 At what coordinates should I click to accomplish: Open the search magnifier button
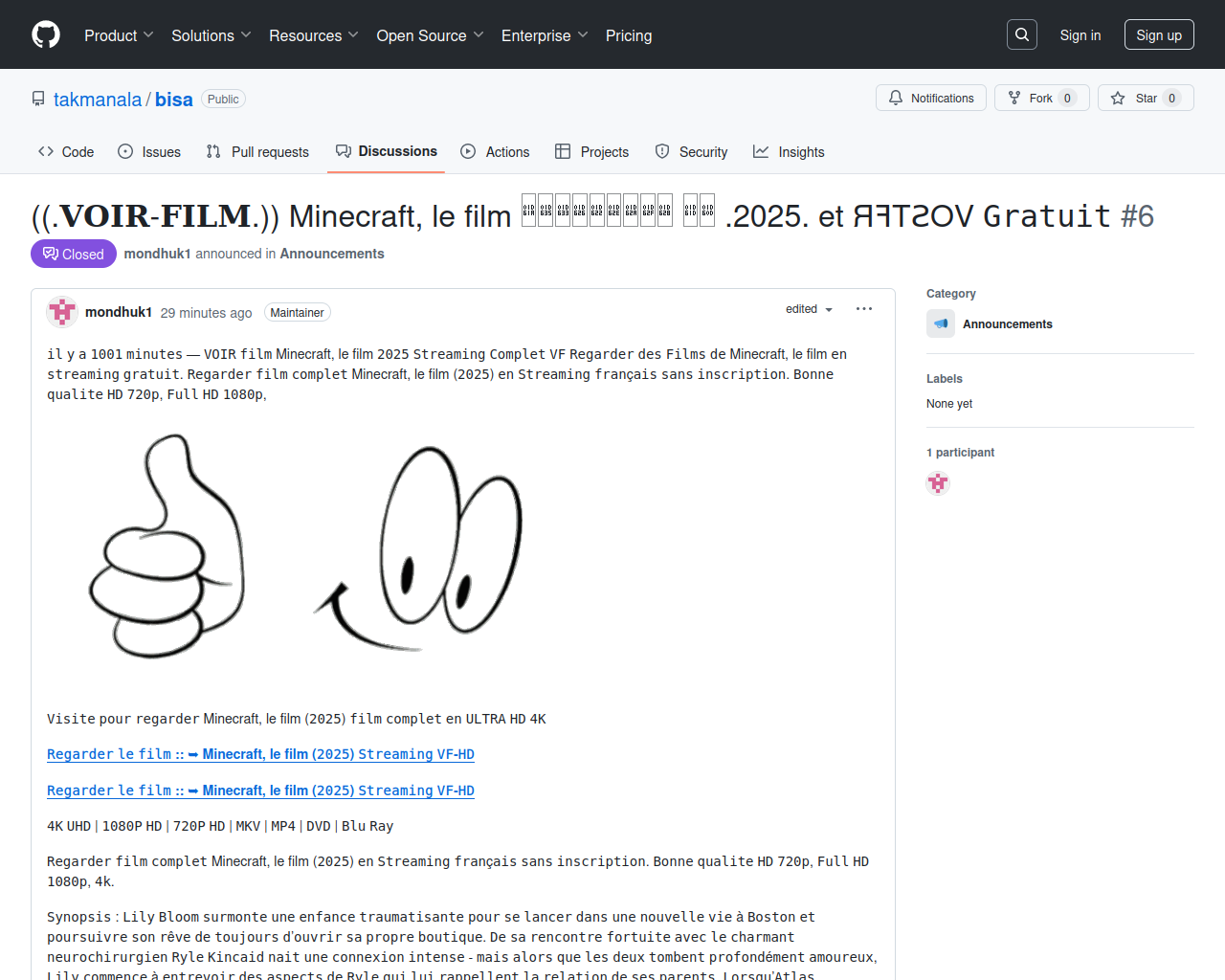pos(1022,34)
